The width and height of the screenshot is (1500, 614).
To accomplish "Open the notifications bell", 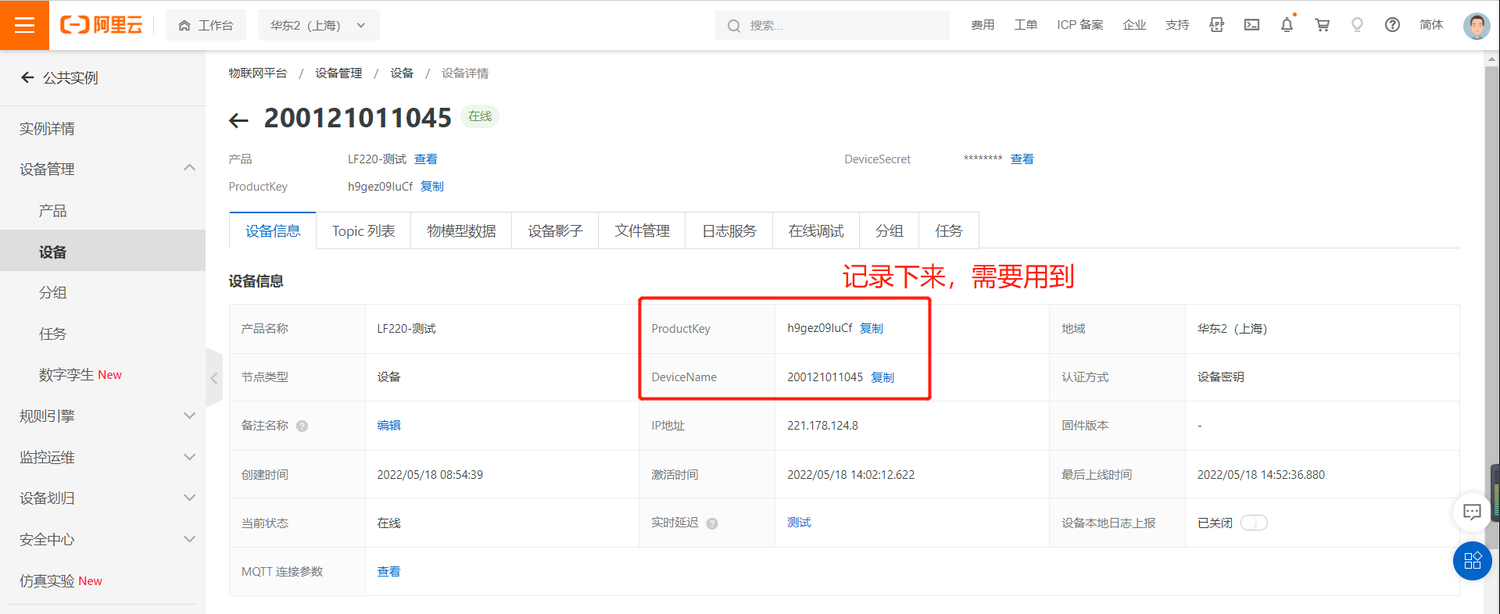I will click(x=1287, y=25).
